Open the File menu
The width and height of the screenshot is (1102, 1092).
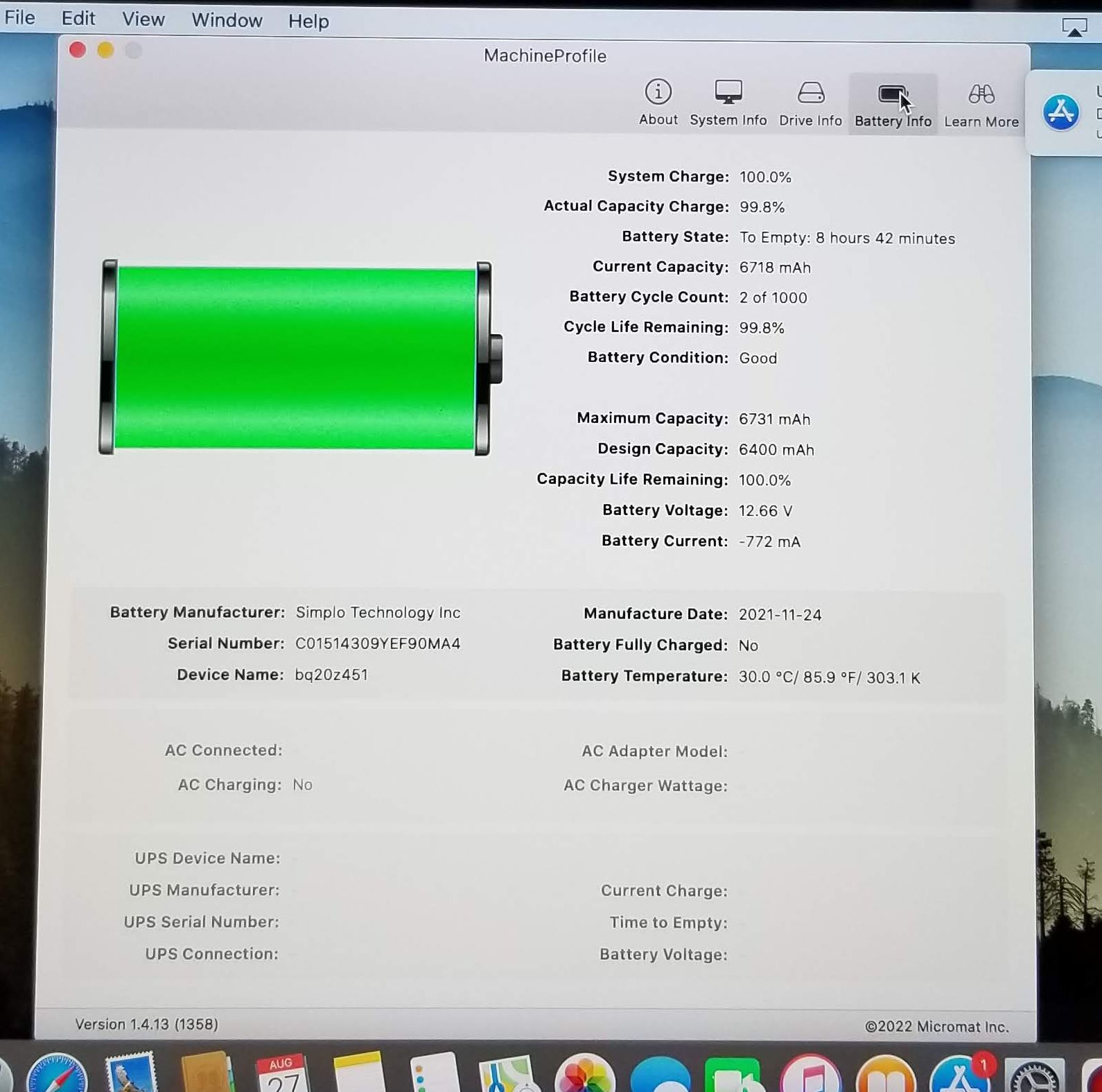(19, 18)
